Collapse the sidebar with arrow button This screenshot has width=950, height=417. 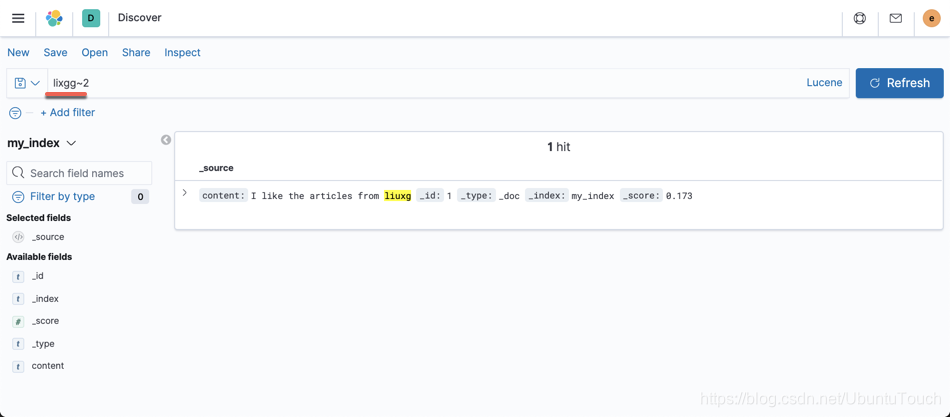pyautogui.click(x=165, y=140)
